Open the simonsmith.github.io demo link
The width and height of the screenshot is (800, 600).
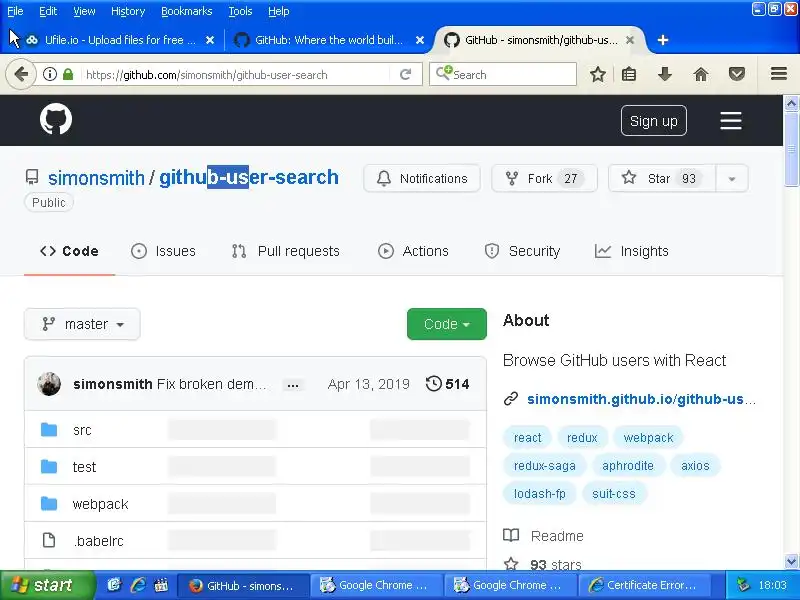click(641, 399)
